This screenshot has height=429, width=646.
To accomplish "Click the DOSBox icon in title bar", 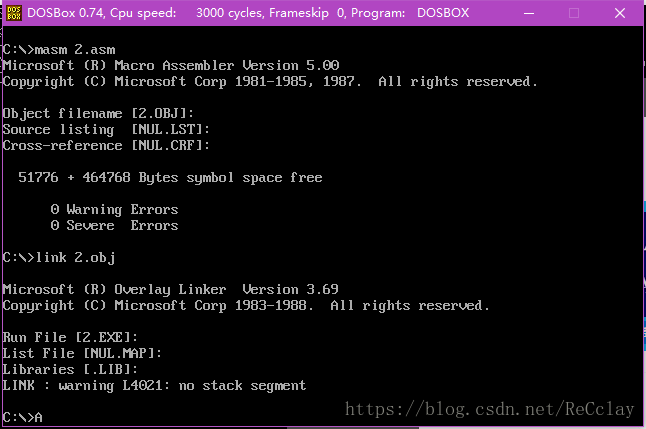I will tap(14, 13).
